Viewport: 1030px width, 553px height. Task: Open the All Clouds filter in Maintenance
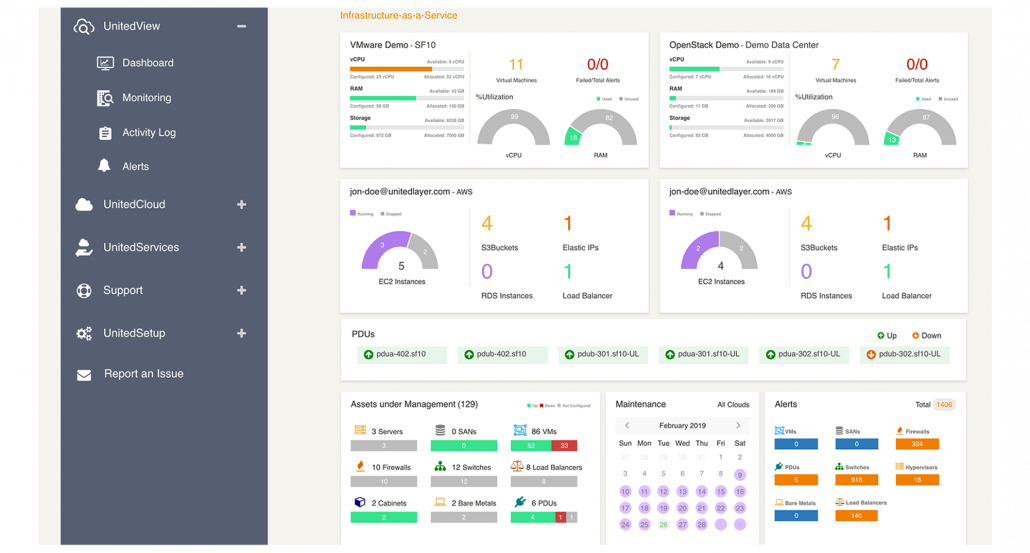(x=733, y=405)
